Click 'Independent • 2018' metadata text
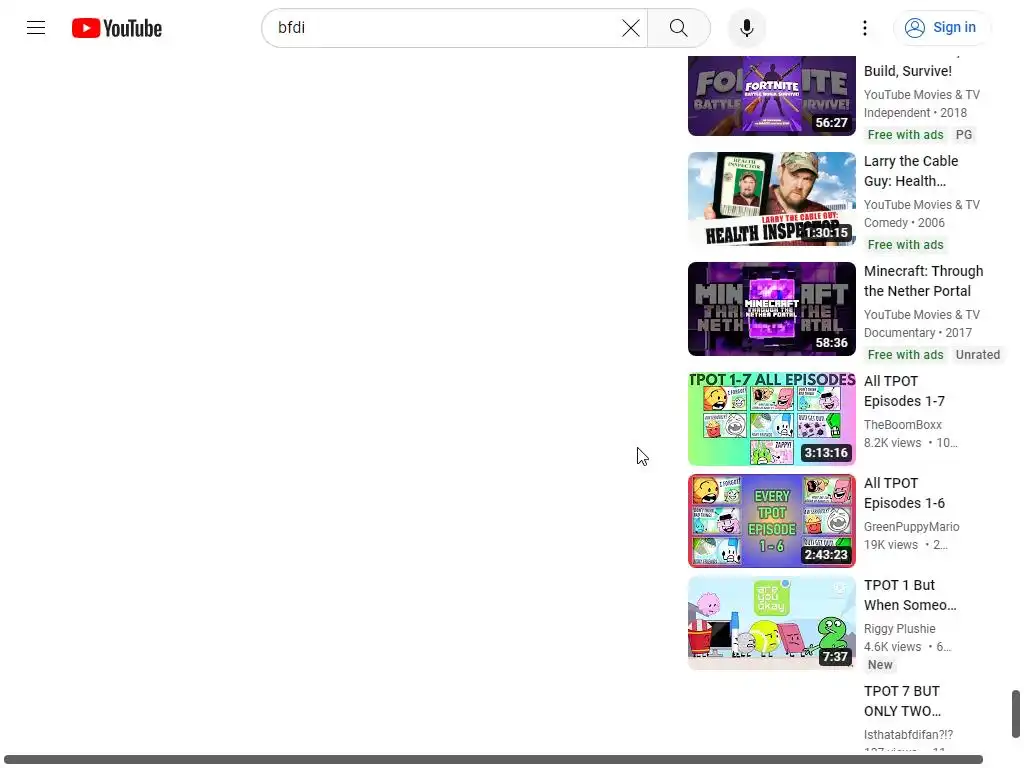The image size is (1024, 768). [x=915, y=112]
